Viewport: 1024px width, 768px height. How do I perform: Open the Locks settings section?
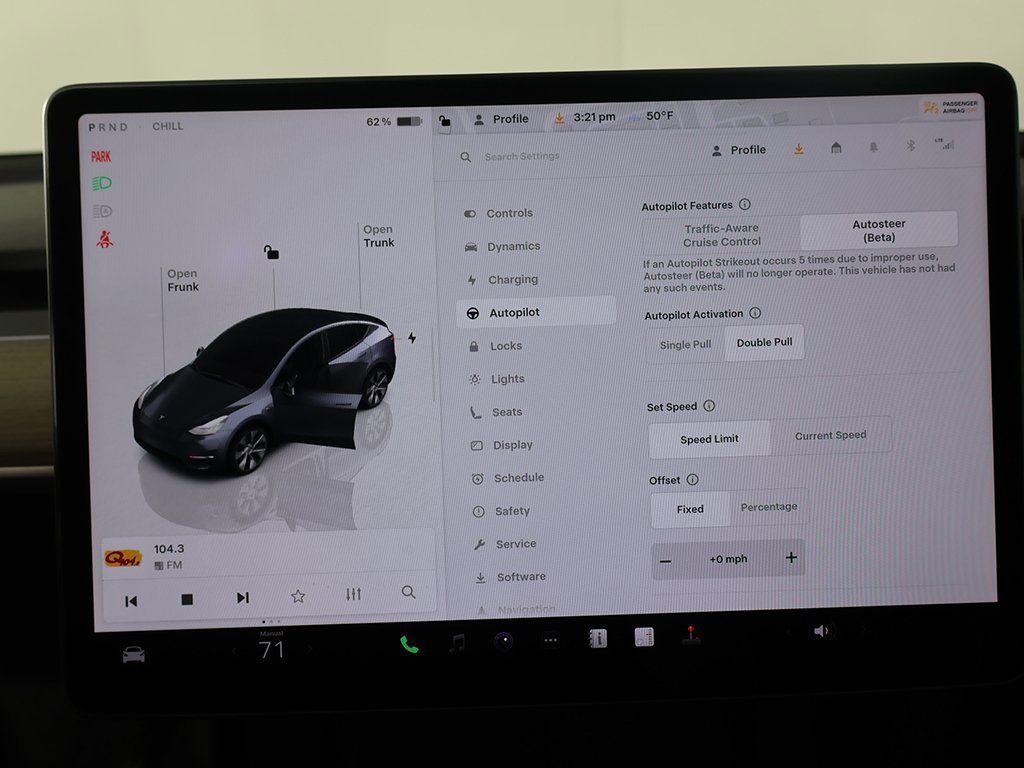click(508, 345)
